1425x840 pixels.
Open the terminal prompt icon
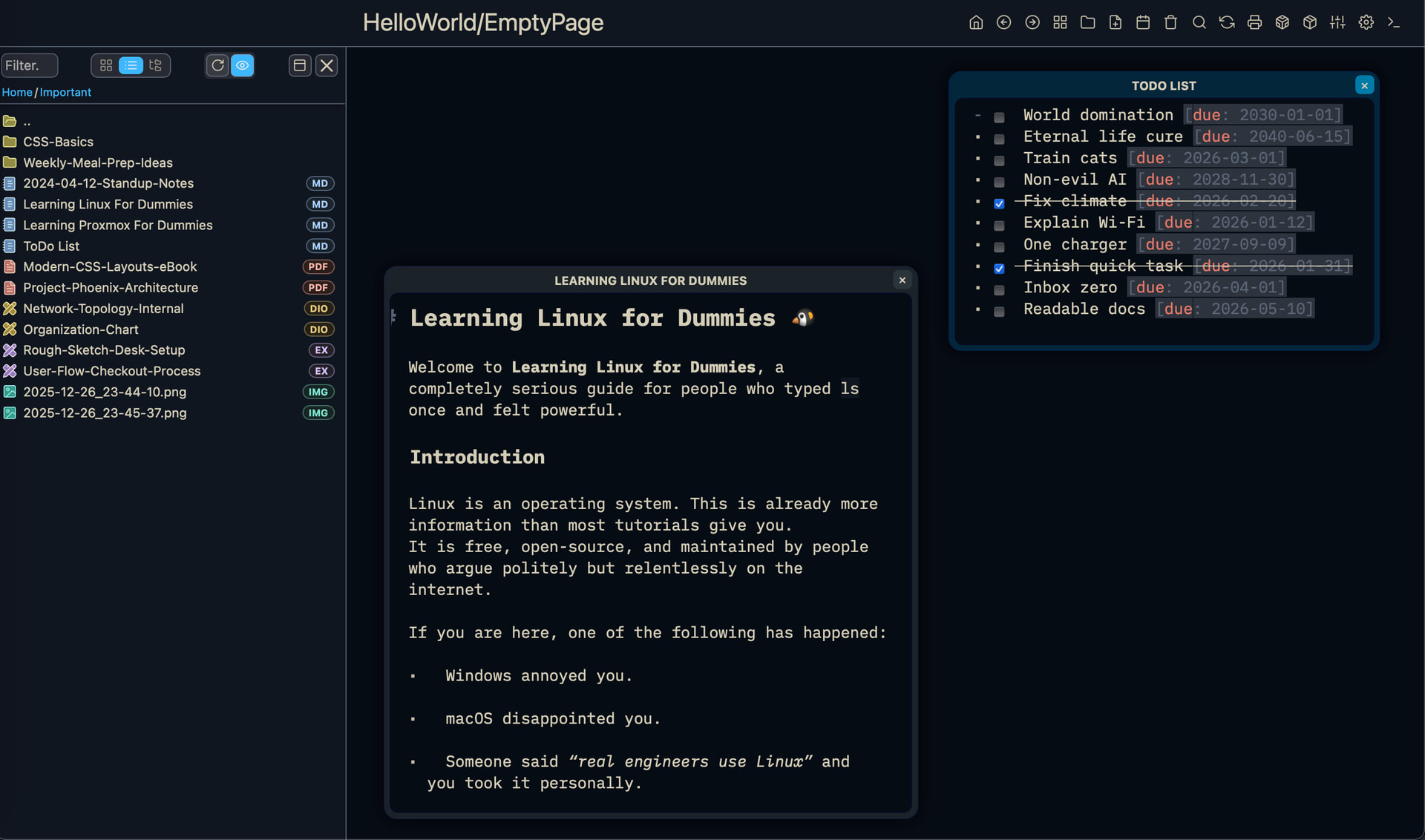click(1394, 22)
